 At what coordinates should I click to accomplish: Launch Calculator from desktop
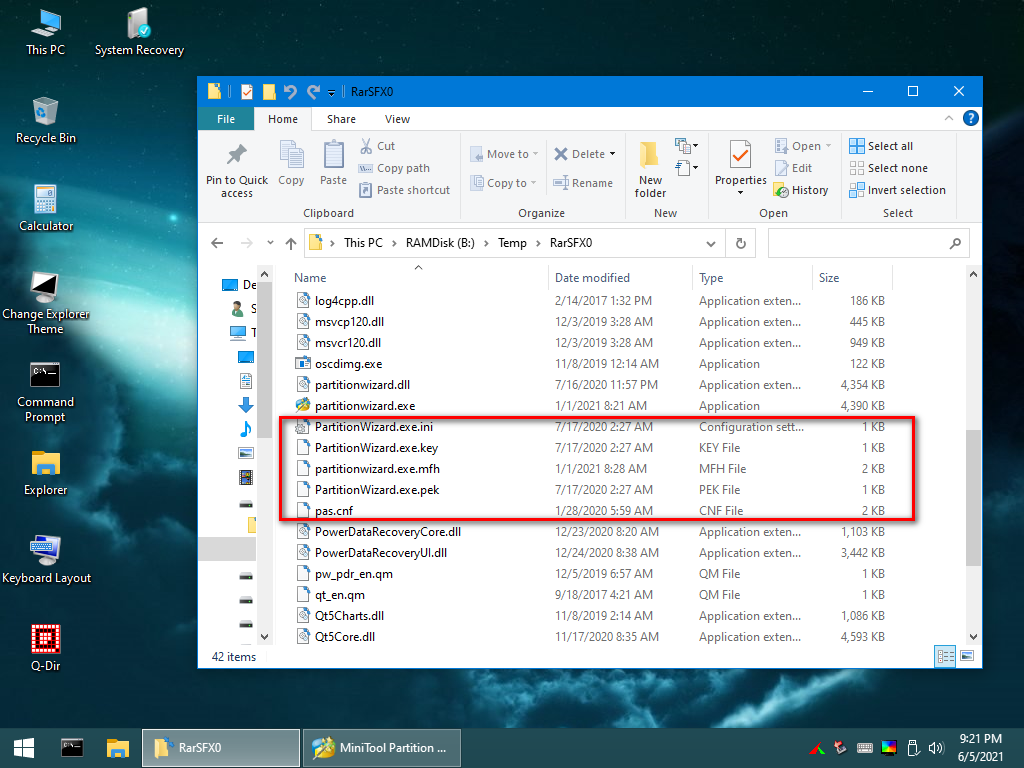(x=45, y=209)
